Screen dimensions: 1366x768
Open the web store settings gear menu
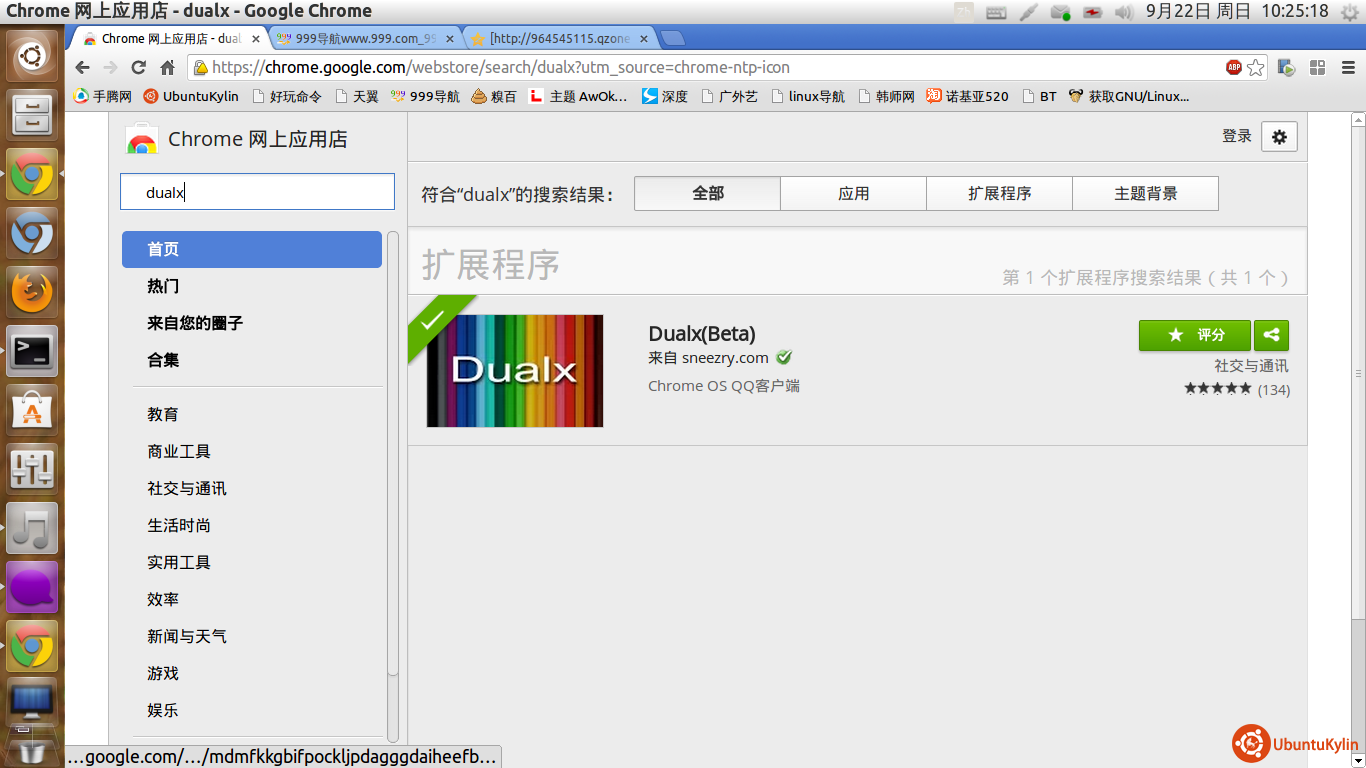coord(1279,137)
